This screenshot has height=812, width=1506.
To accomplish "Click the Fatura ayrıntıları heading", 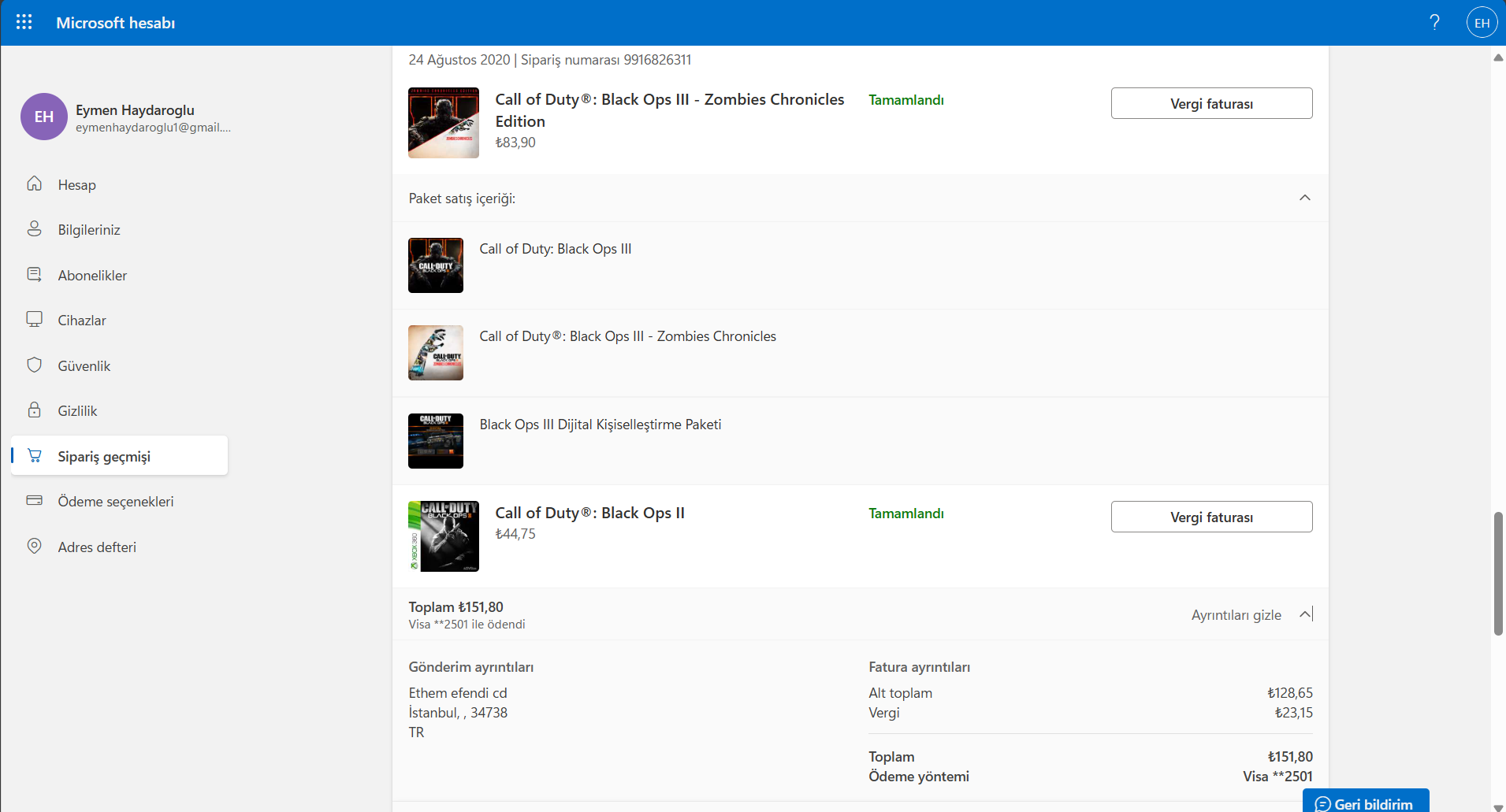I will click(919, 667).
